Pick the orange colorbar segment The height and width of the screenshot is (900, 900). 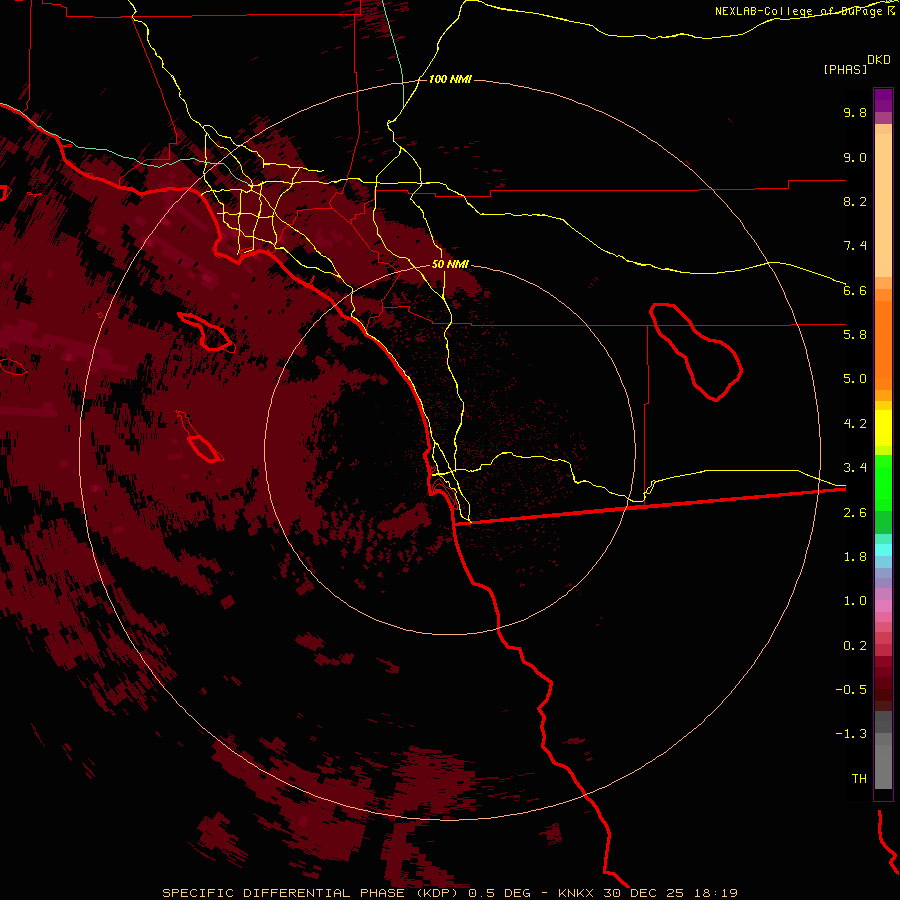[883, 344]
